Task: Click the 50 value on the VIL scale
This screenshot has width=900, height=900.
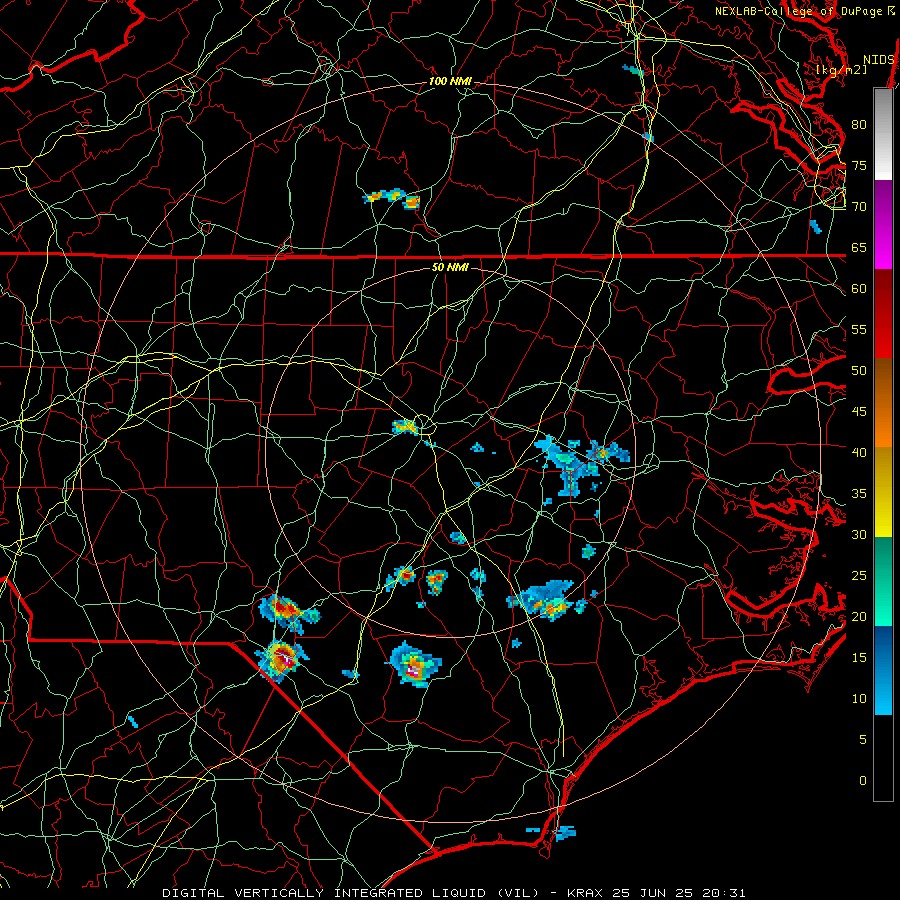Action: 859,371
